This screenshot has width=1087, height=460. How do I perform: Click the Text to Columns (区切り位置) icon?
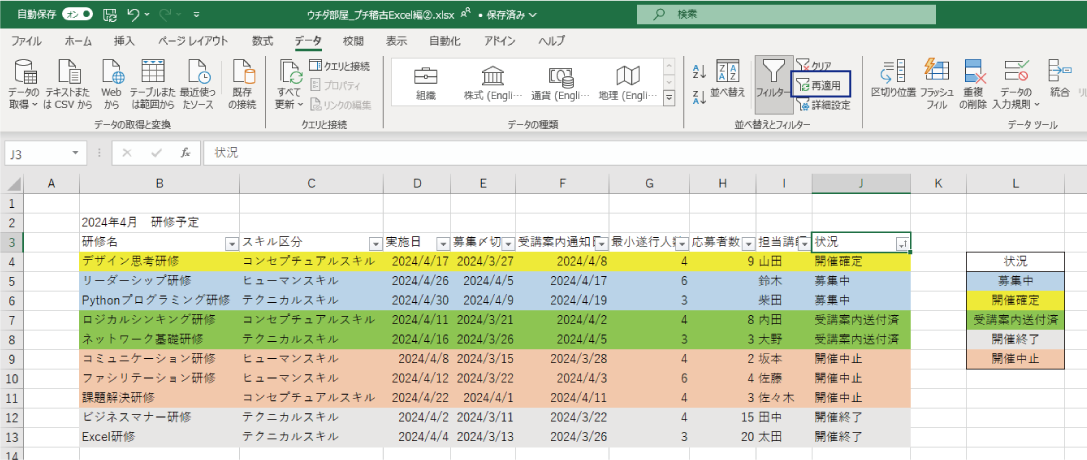coord(893,78)
